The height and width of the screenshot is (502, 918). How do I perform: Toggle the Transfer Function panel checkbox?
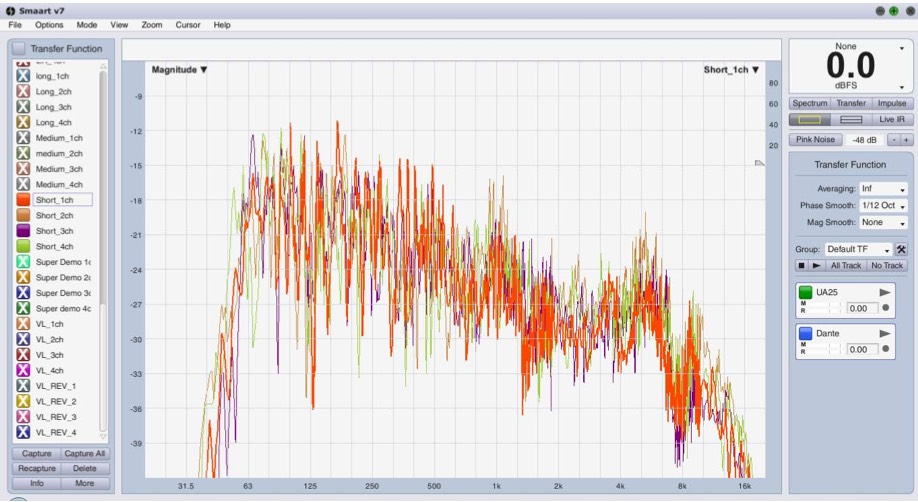pos(19,49)
